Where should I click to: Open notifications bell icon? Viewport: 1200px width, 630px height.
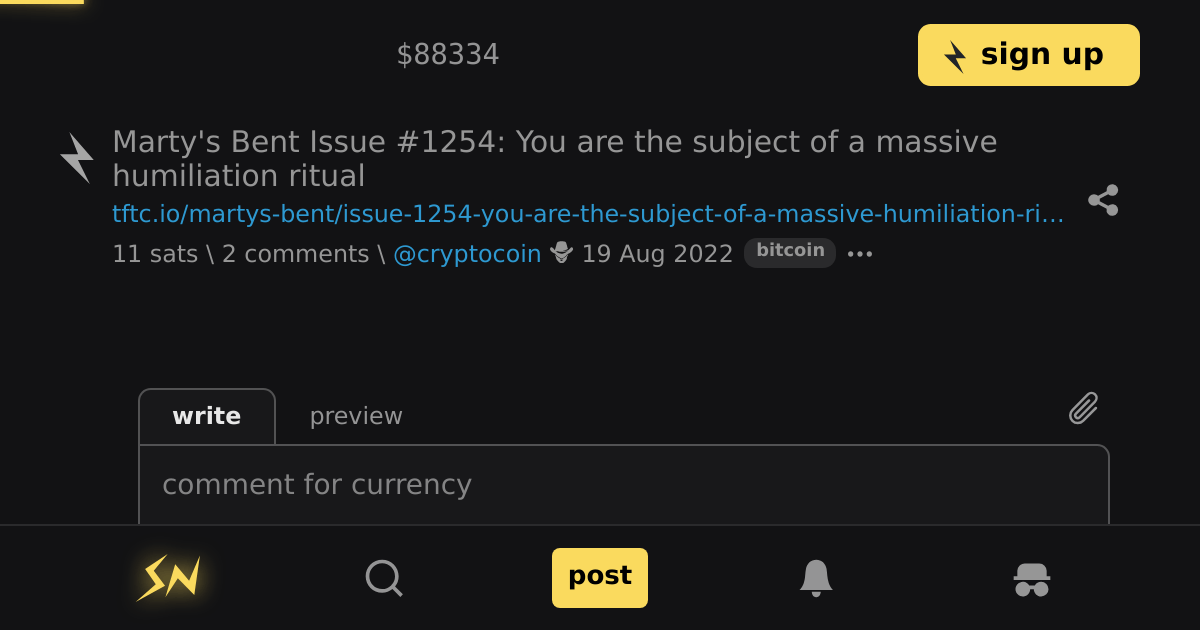coord(816,578)
